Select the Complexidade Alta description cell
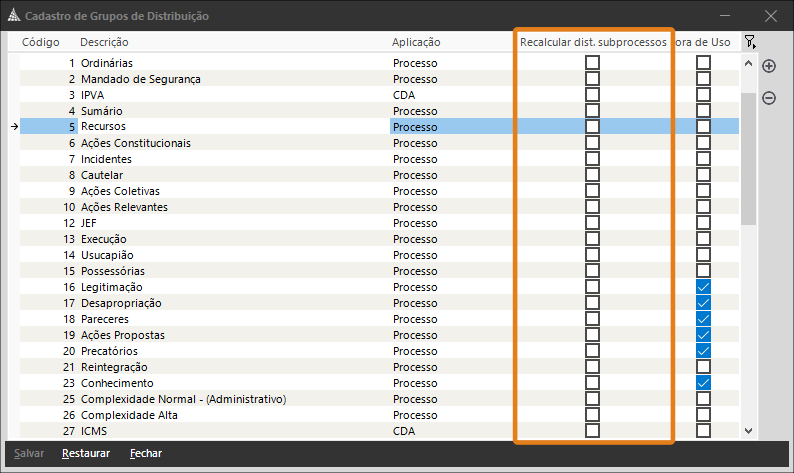Image resolution: width=794 pixels, height=473 pixels. (x=125, y=415)
